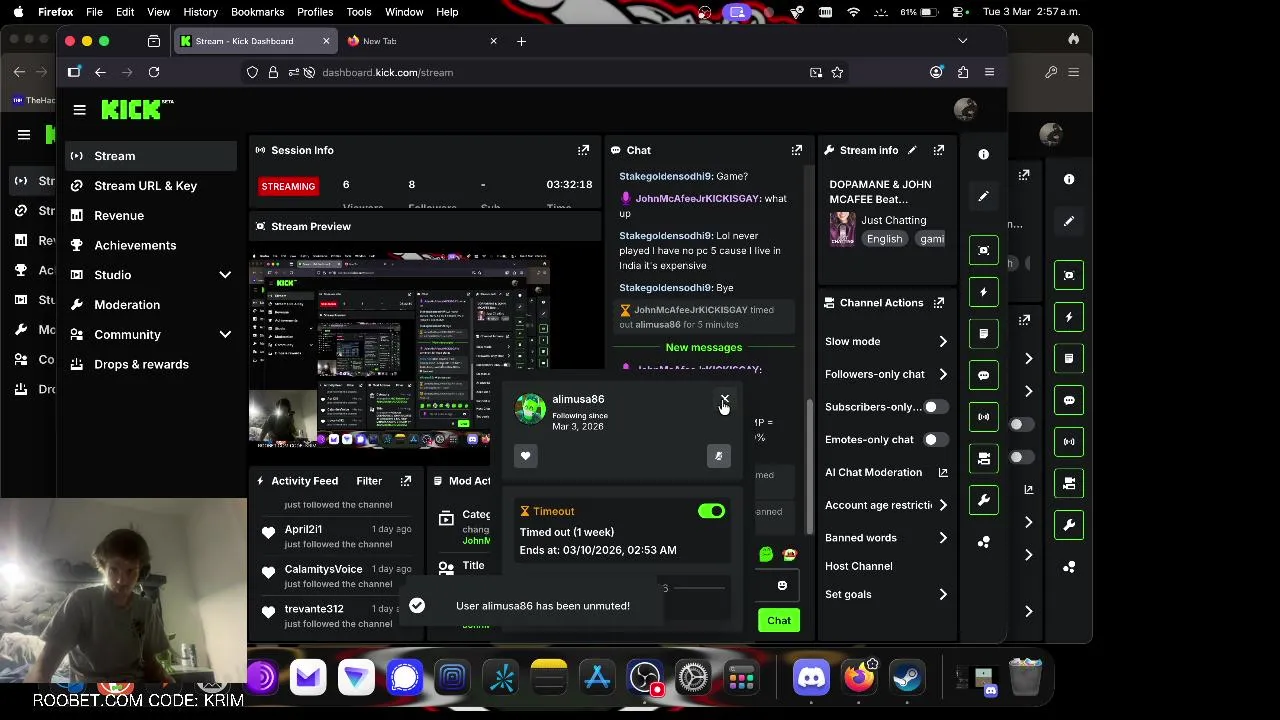Click the info icon in background window toolbar

(x=1069, y=179)
